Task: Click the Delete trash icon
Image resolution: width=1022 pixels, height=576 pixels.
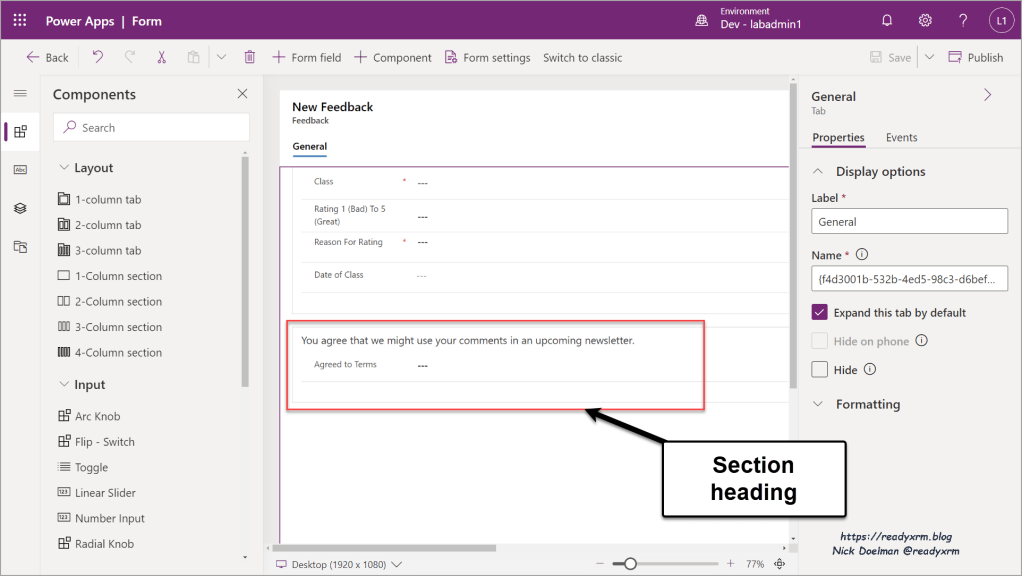Action: click(250, 57)
